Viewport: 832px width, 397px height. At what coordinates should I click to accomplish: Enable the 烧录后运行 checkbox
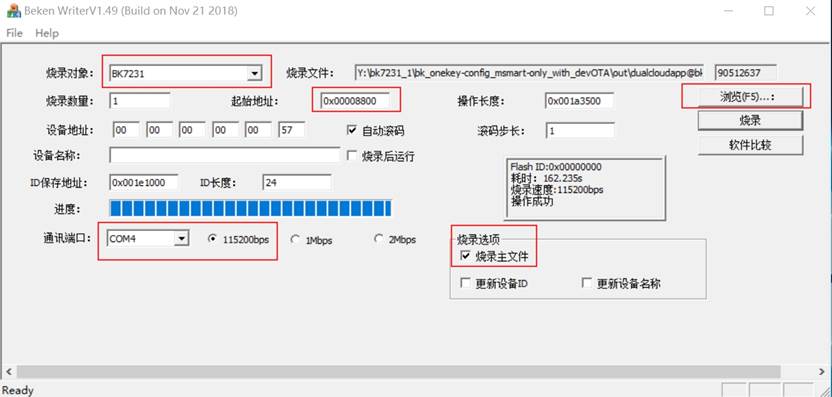[x=351, y=156]
